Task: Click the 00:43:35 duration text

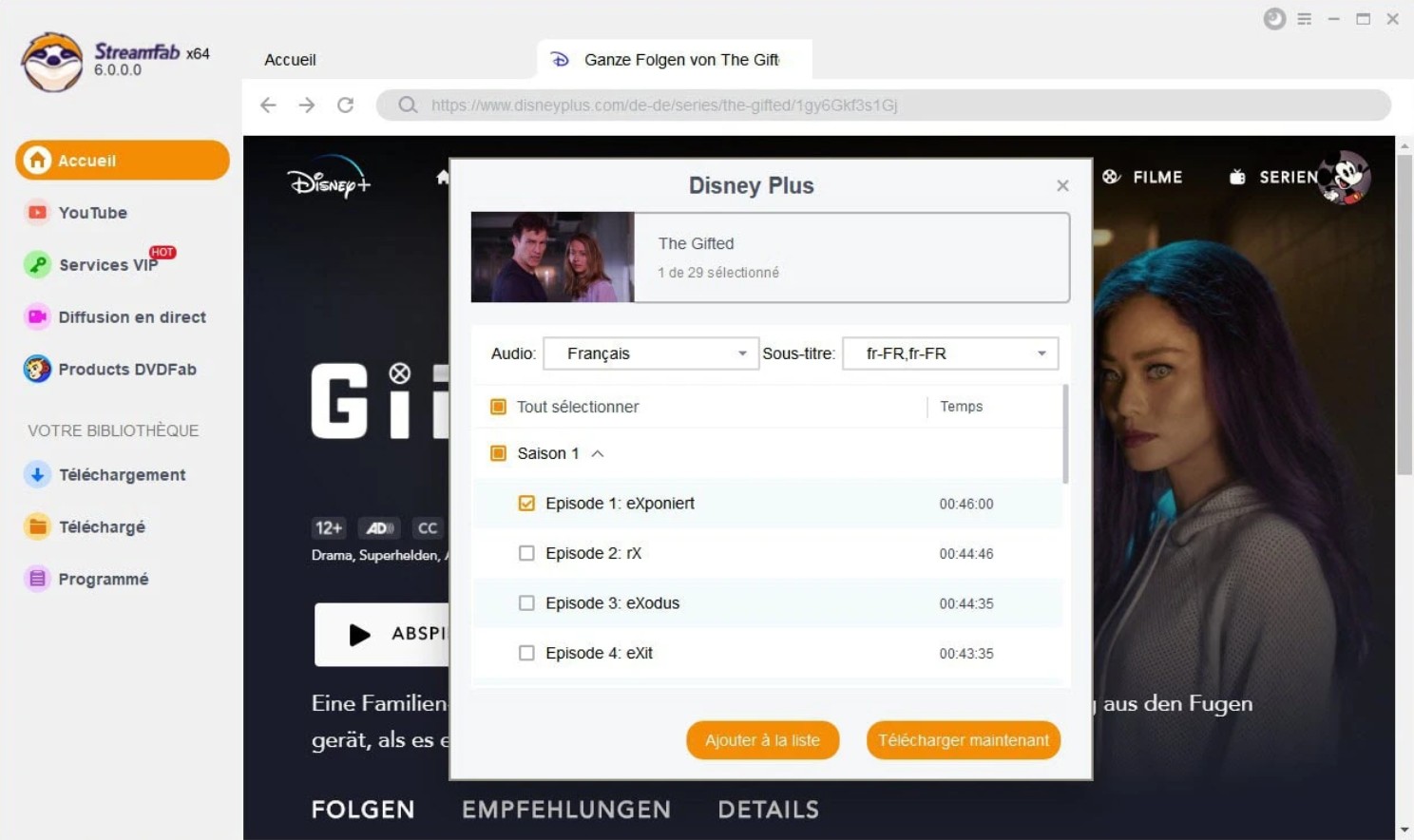Action: [x=966, y=654]
